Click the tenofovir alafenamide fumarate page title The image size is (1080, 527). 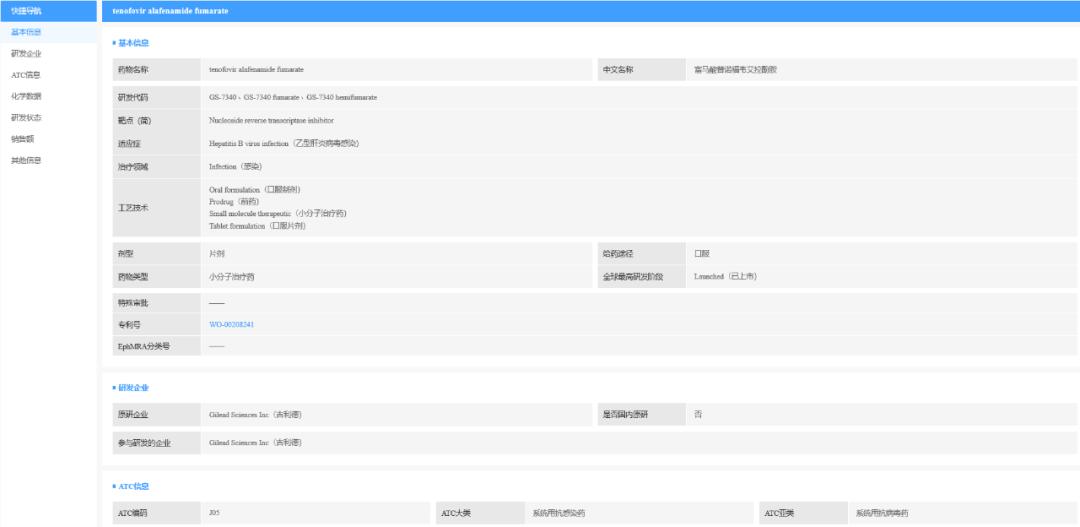click(170, 10)
